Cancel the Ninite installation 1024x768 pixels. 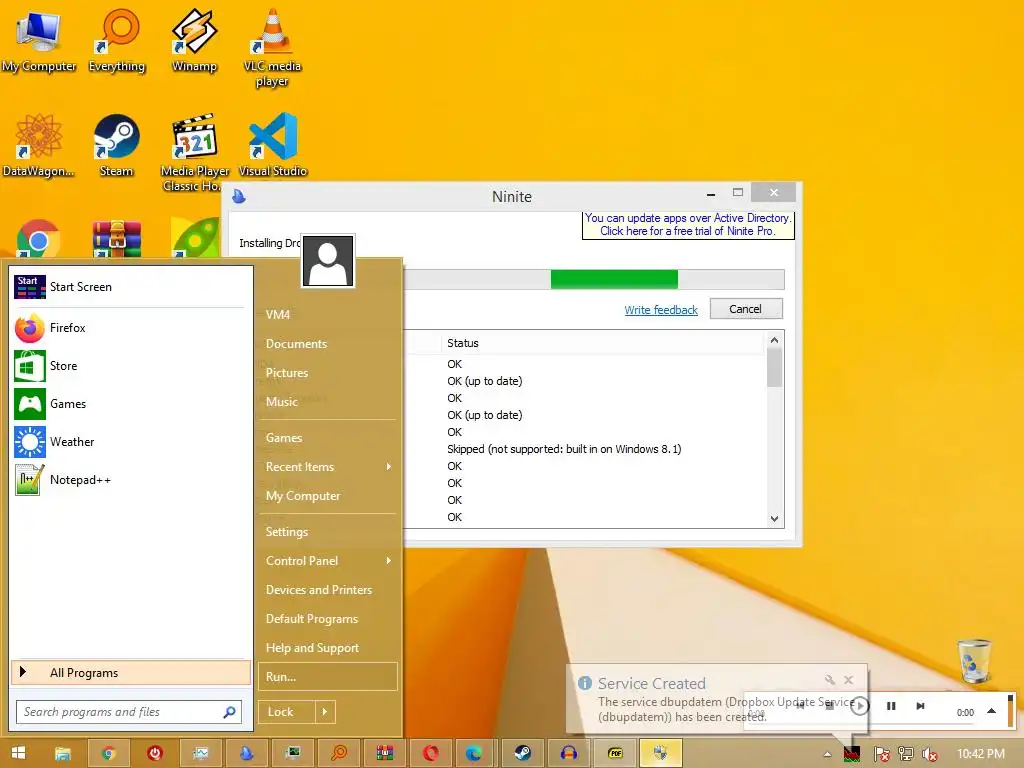(746, 309)
